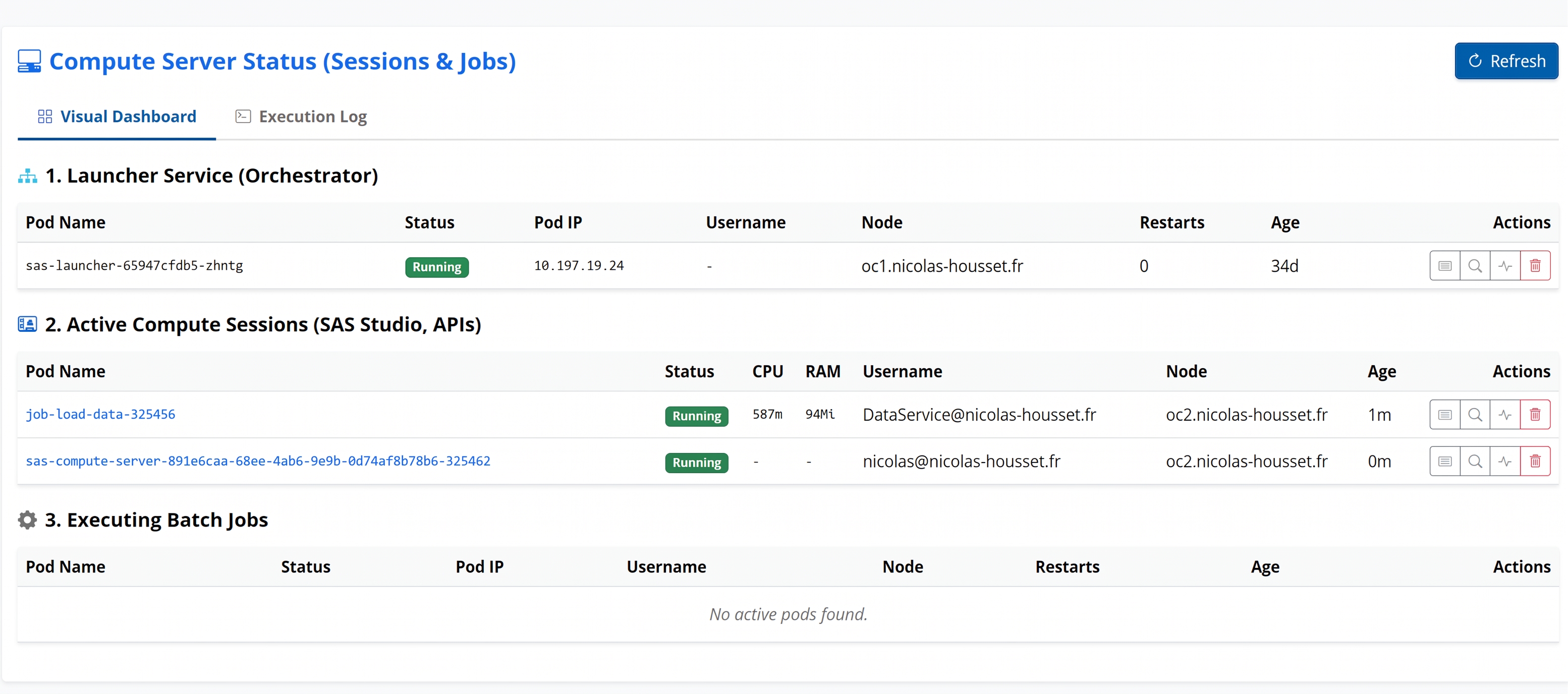Click the 34d age value
The height and width of the screenshot is (694, 1568).
coord(1284,266)
